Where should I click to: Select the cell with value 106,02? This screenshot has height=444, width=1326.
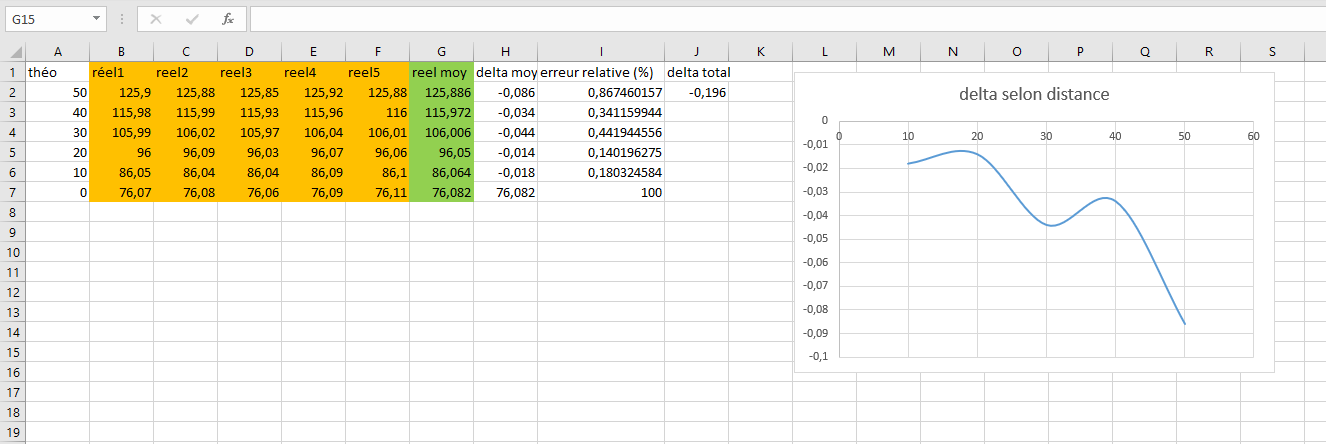[185, 132]
